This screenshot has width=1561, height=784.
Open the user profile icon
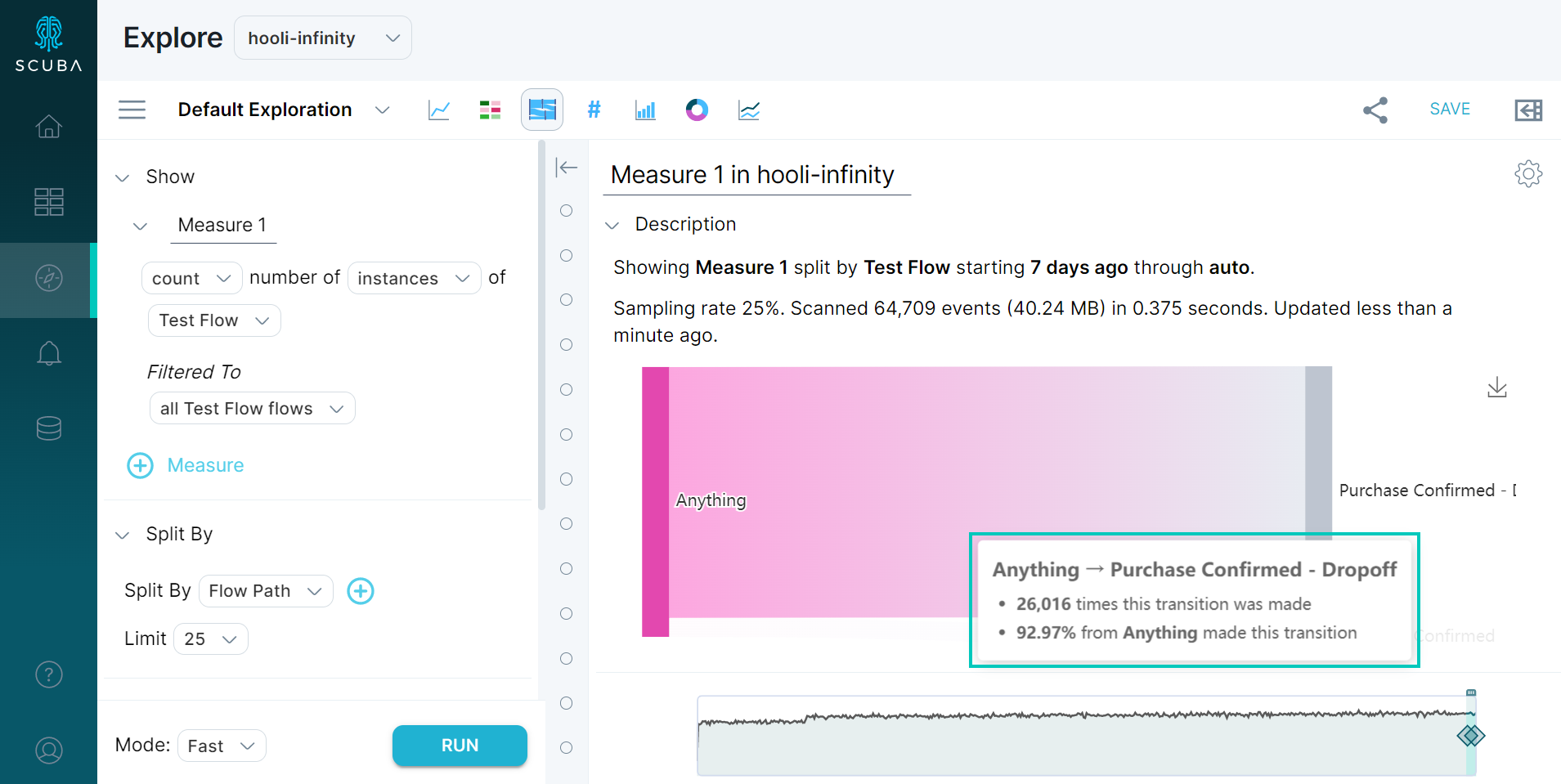click(x=48, y=750)
